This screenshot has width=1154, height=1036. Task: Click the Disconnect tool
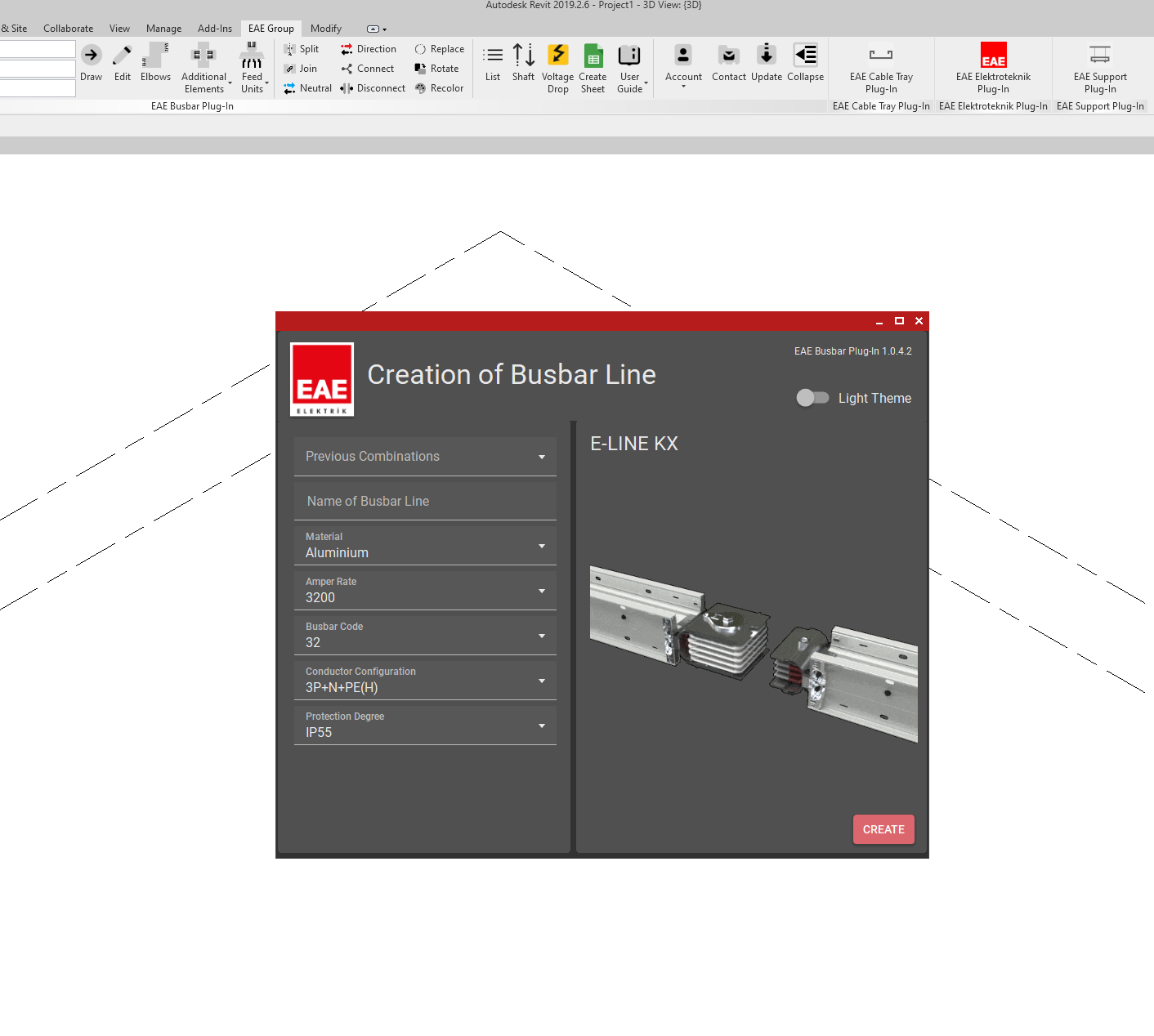[x=373, y=88]
